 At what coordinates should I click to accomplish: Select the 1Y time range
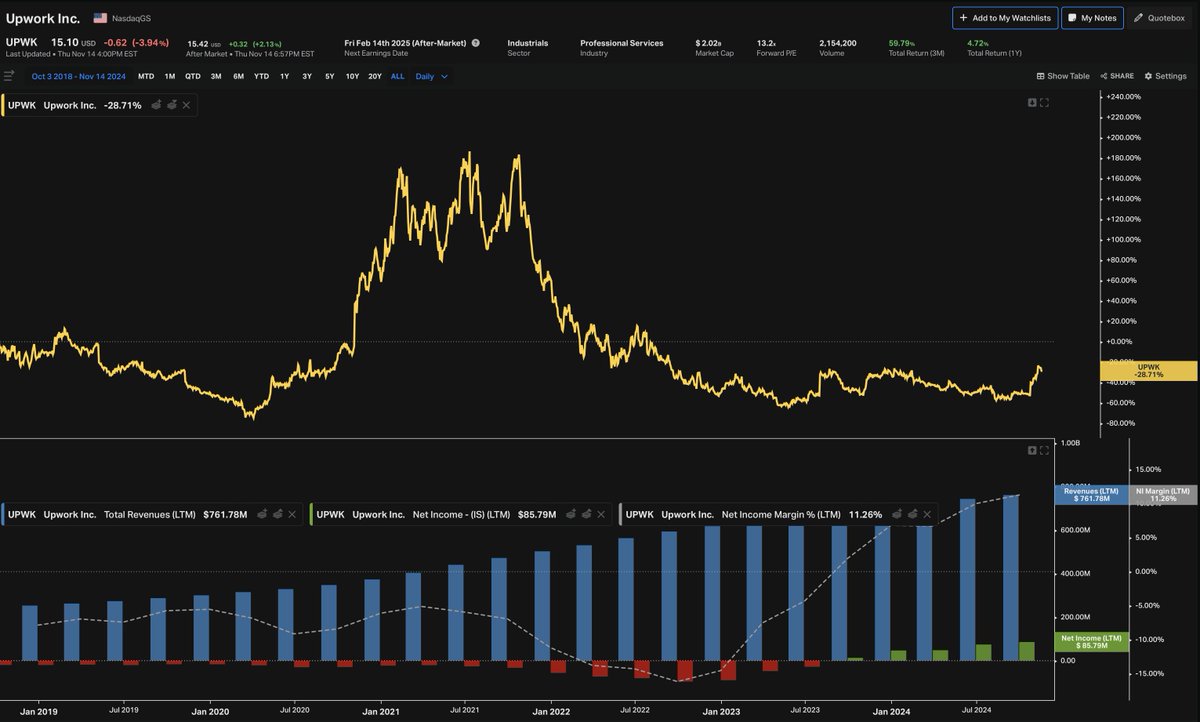[284, 76]
